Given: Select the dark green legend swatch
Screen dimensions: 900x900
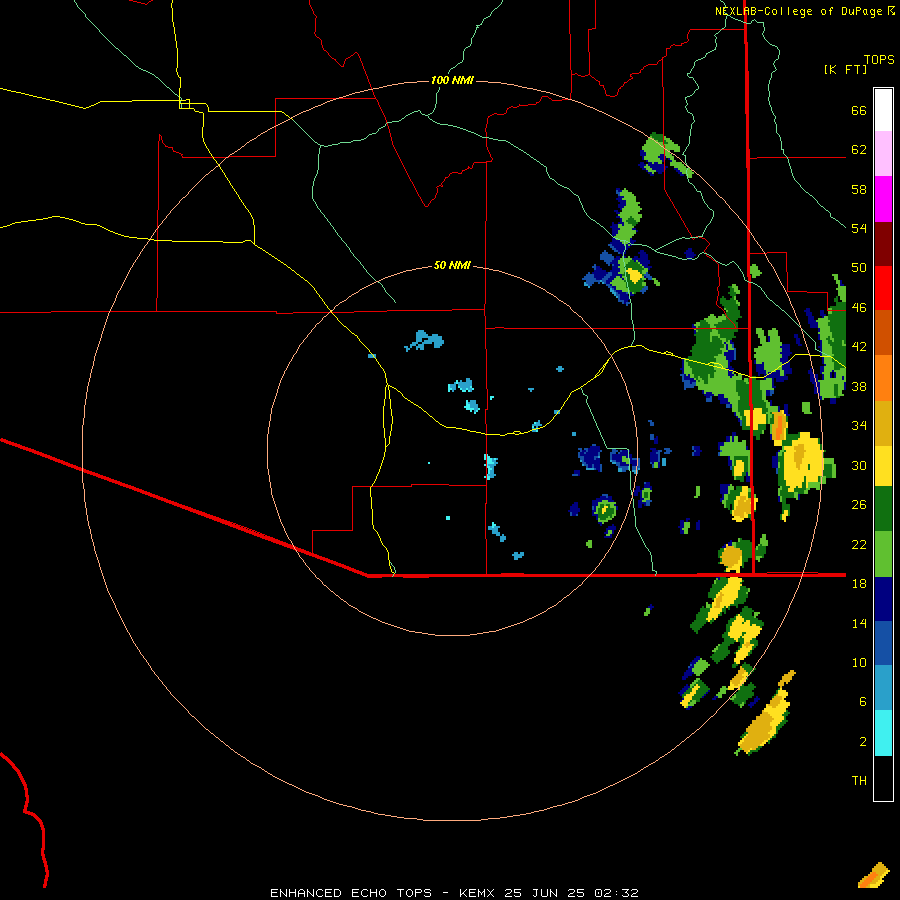Looking at the screenshot, I should pyautogui.click(x=883, y=509).
